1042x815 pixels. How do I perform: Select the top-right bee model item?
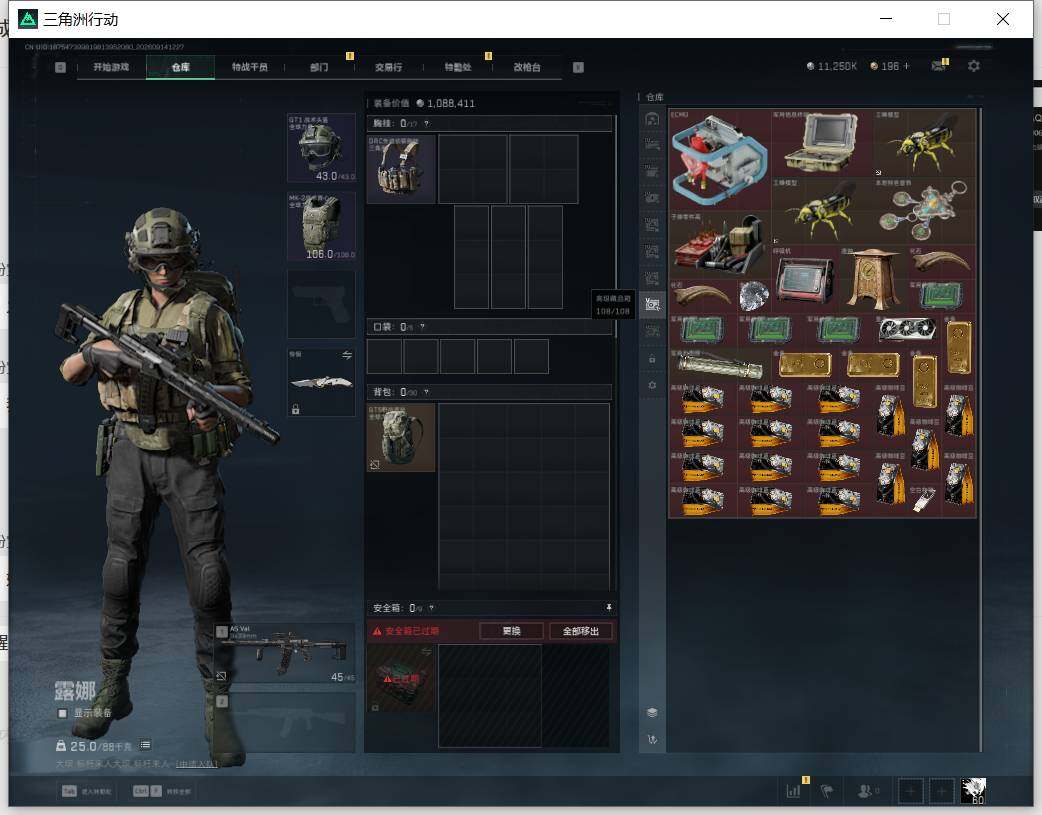(x=924, y=143)
